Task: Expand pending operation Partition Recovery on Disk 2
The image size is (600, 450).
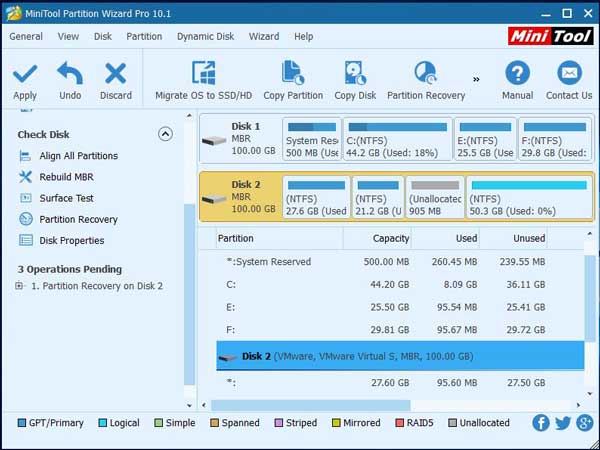Action: (x=19, y=286)
